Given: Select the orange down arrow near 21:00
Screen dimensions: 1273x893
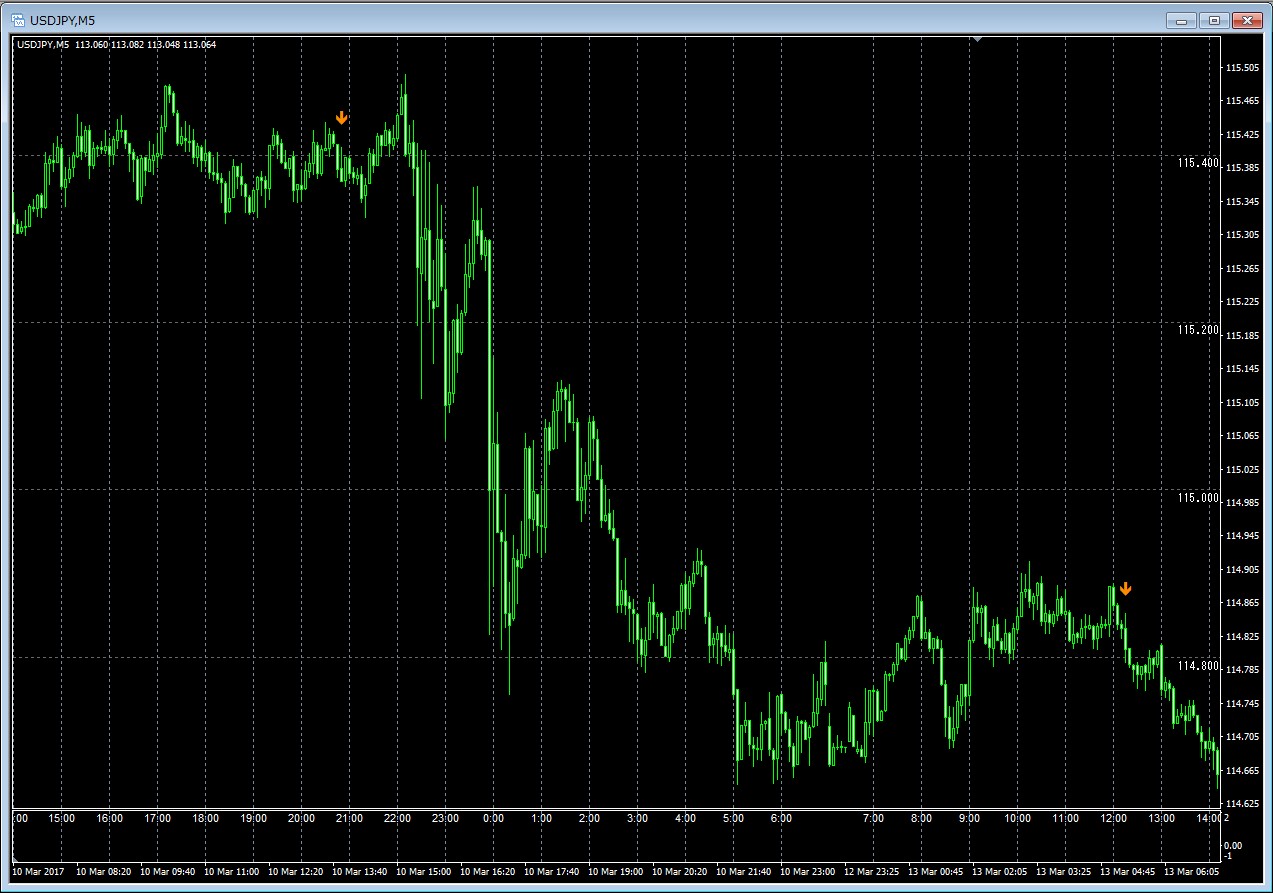Looking at the screenshot, I should tap(342, 118).
